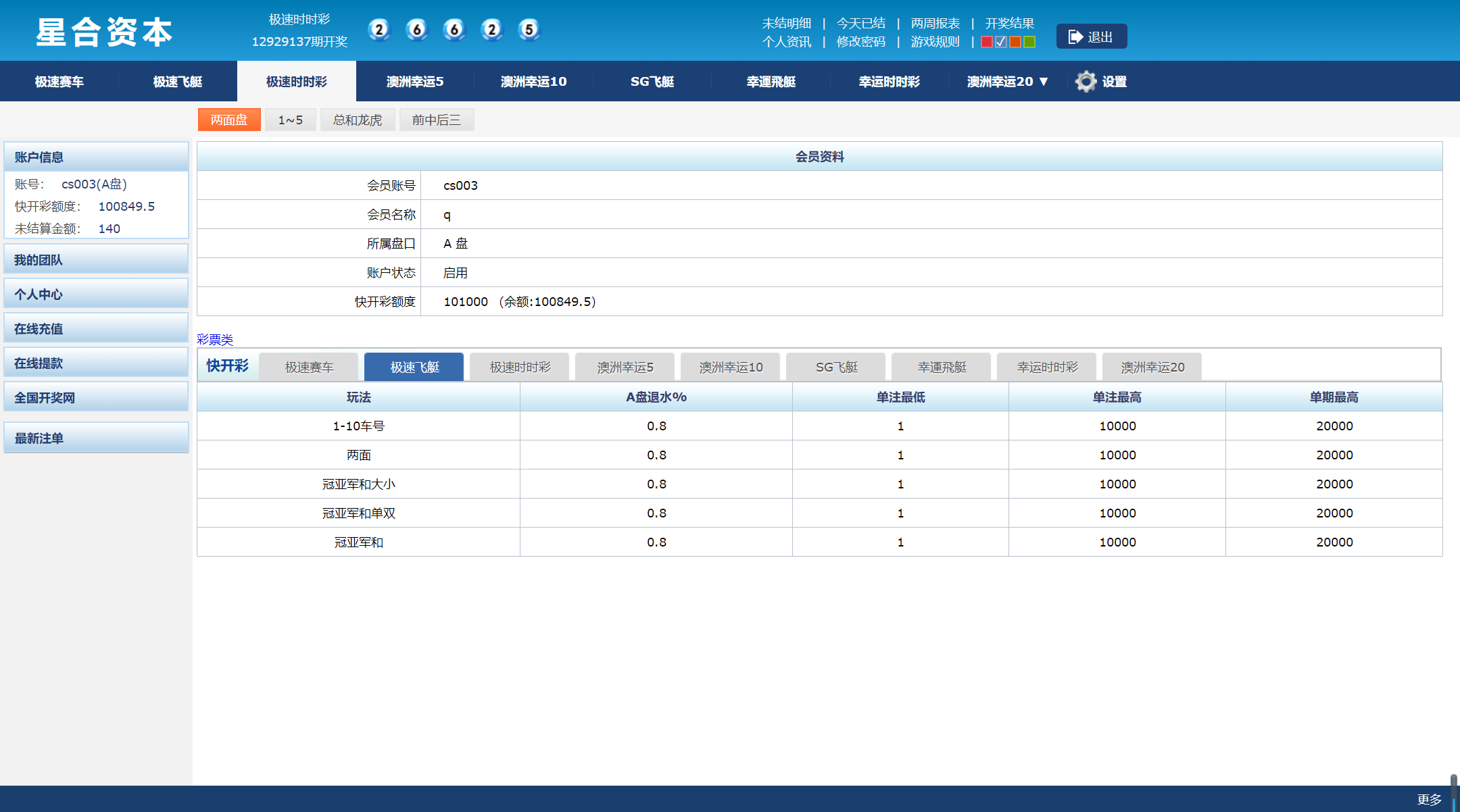Screen dimensions: 1460x812
Task: Click the first lottery ball showing 2
Action: pyautogui.click(x=379, y=30)
